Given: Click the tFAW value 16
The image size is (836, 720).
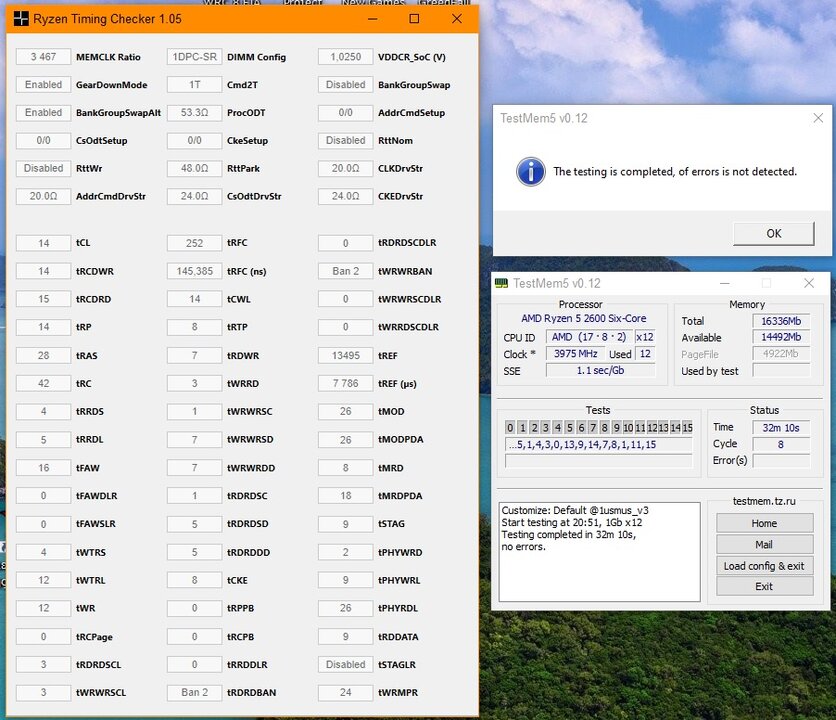Looking at the screenshot, I should pyautogui.click(x=43, y=468).
